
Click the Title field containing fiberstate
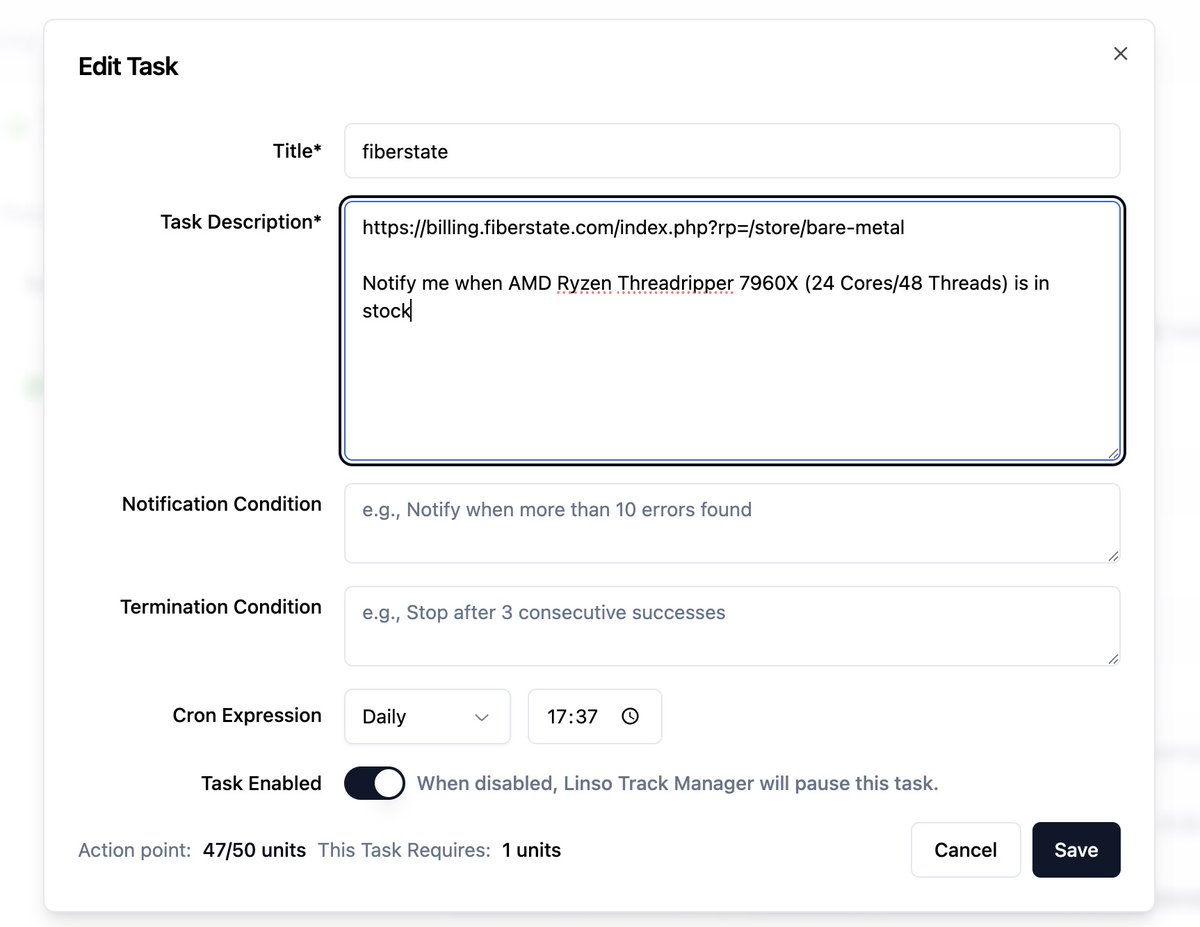[732, 151]
